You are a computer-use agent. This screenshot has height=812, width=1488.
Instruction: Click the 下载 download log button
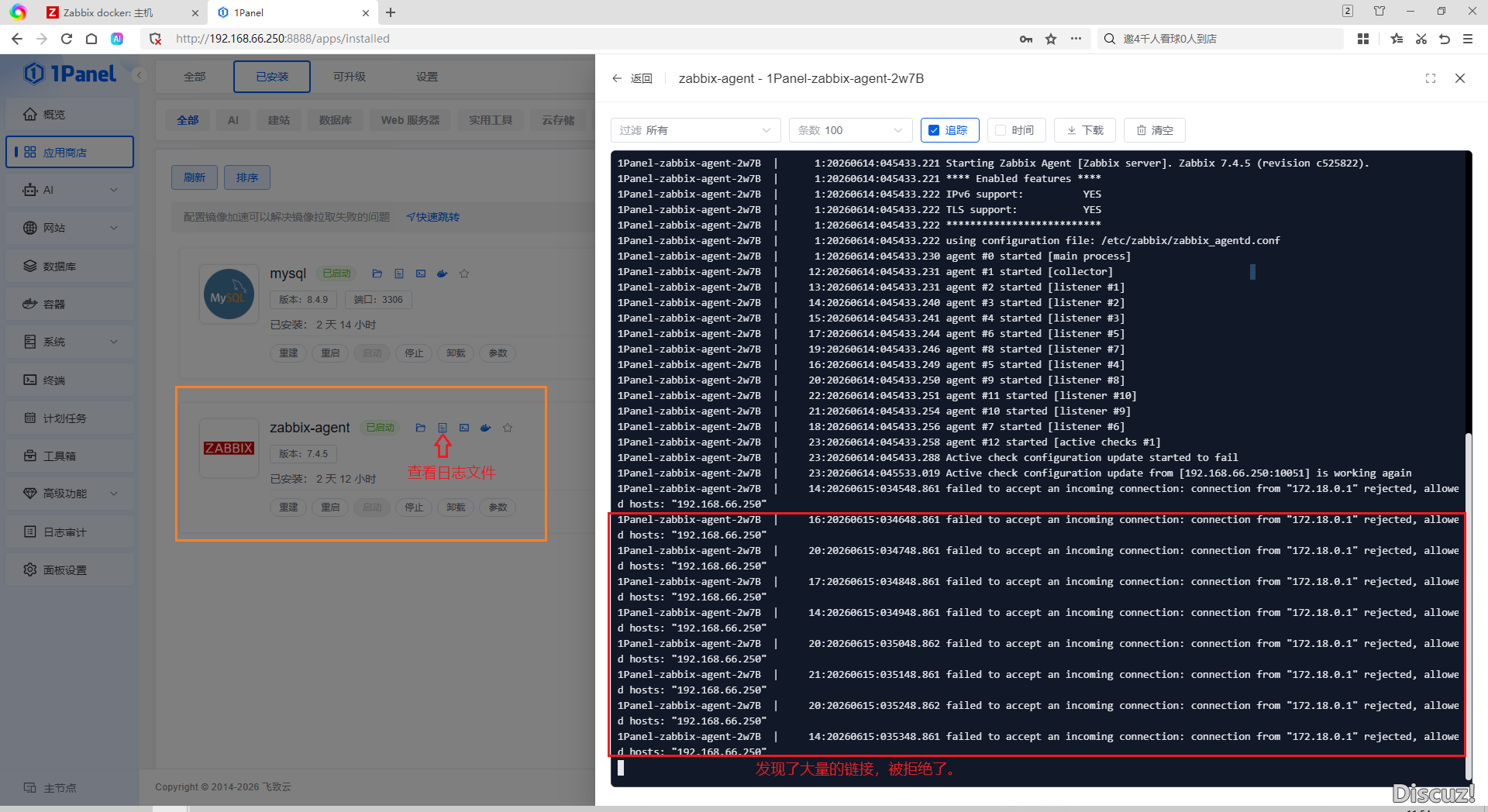[x=1085, y=130]
